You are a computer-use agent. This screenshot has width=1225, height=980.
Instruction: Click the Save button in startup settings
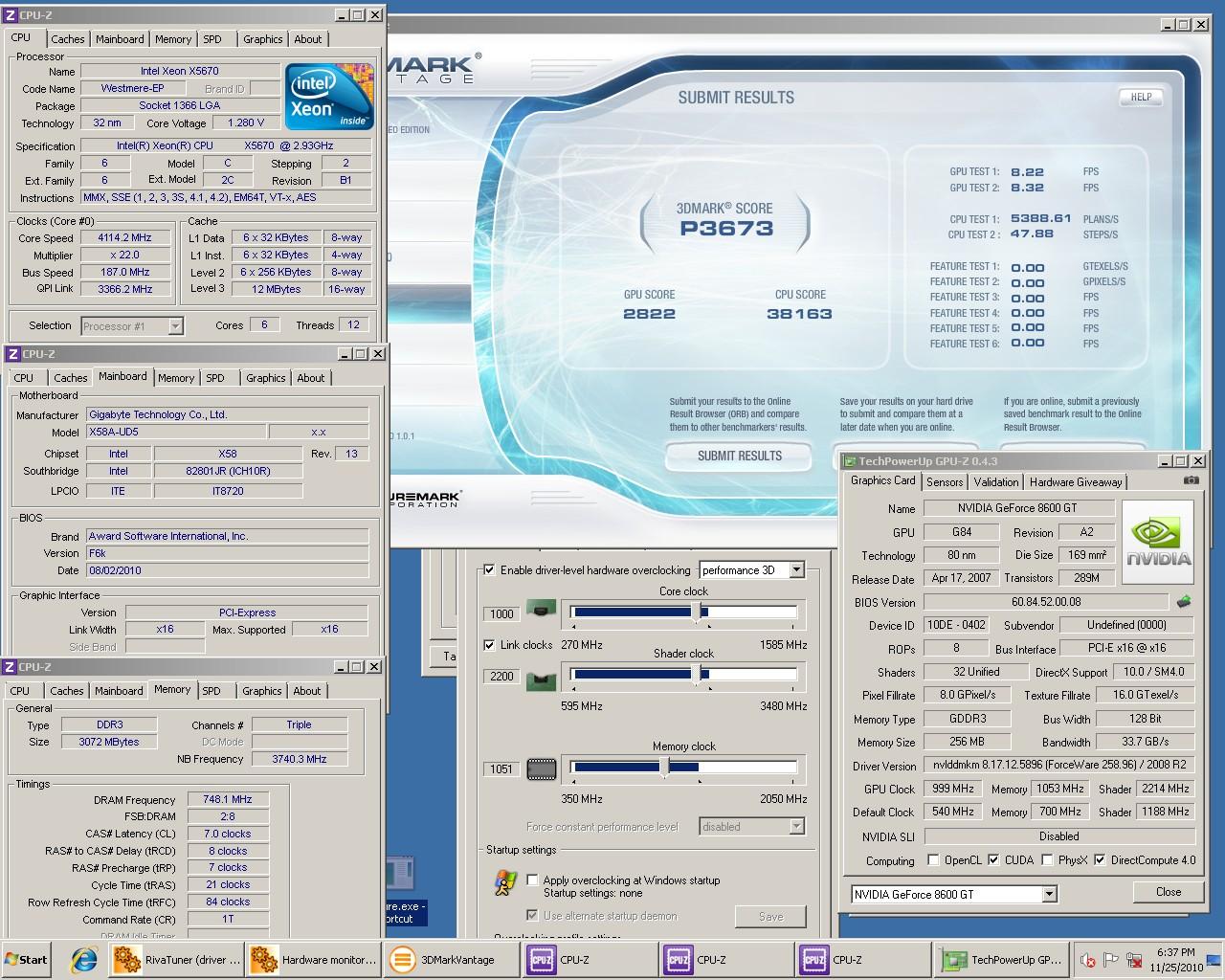tap(770, 917)
